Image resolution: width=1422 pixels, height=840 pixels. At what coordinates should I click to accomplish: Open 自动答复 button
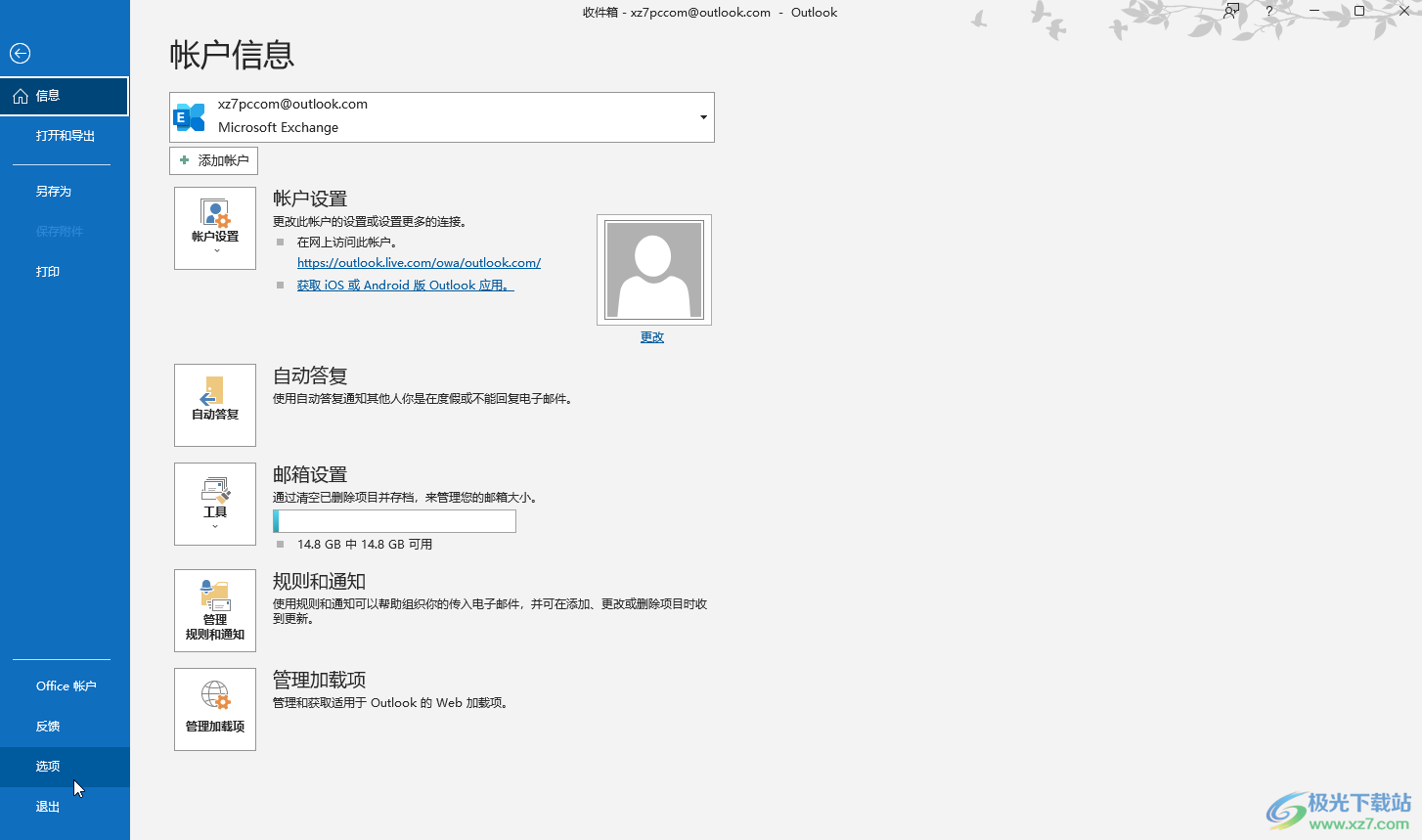pyautogui.click(x=215, y=405)
